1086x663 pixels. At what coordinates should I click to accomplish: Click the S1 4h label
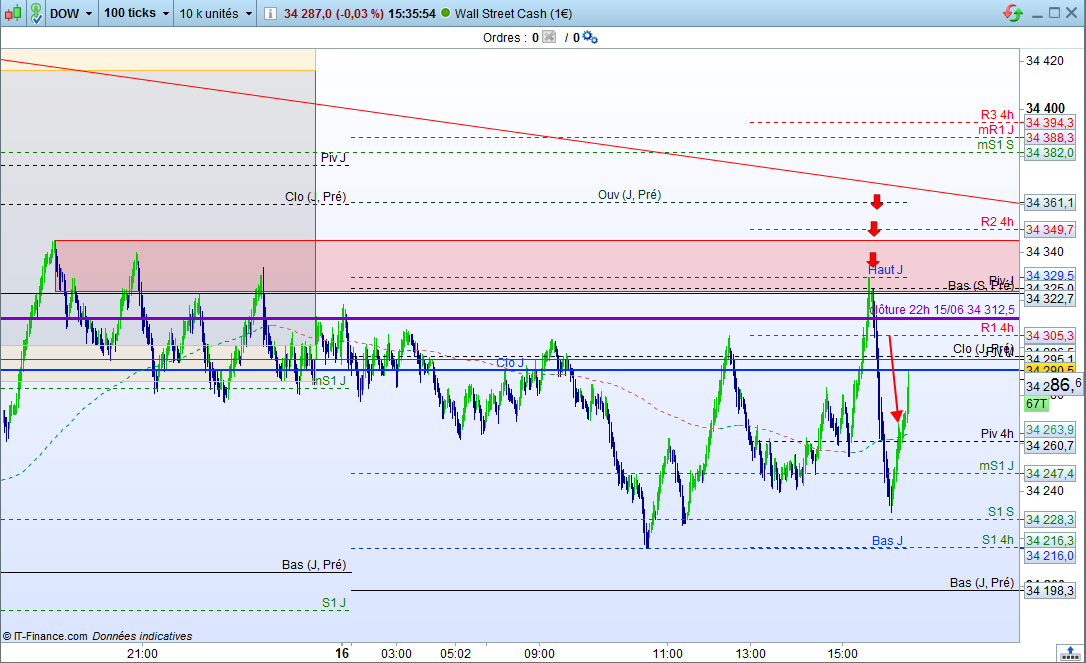(997, 540)
